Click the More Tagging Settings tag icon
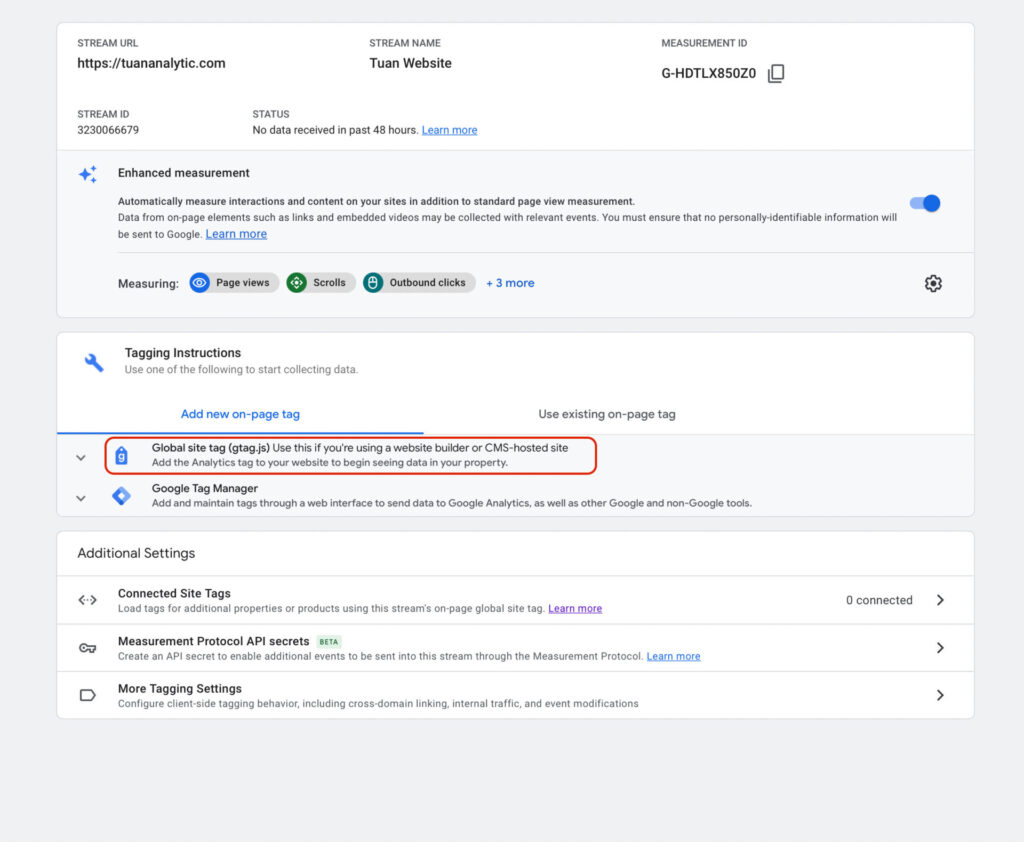The image size is (1024, 842). pos(88,695)
